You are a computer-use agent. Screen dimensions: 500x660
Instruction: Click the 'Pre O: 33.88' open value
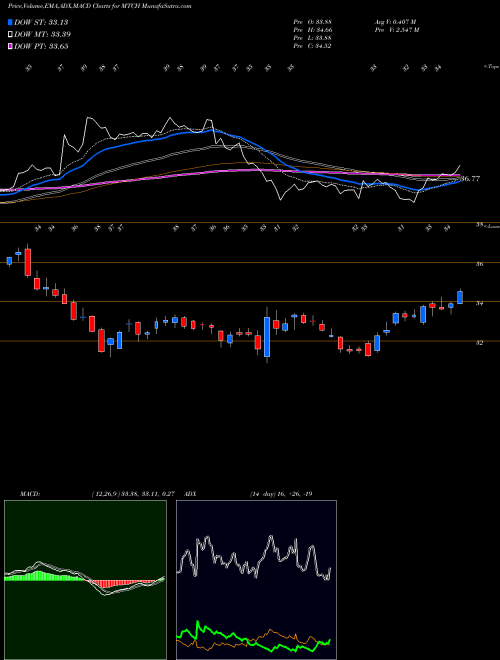312,22
